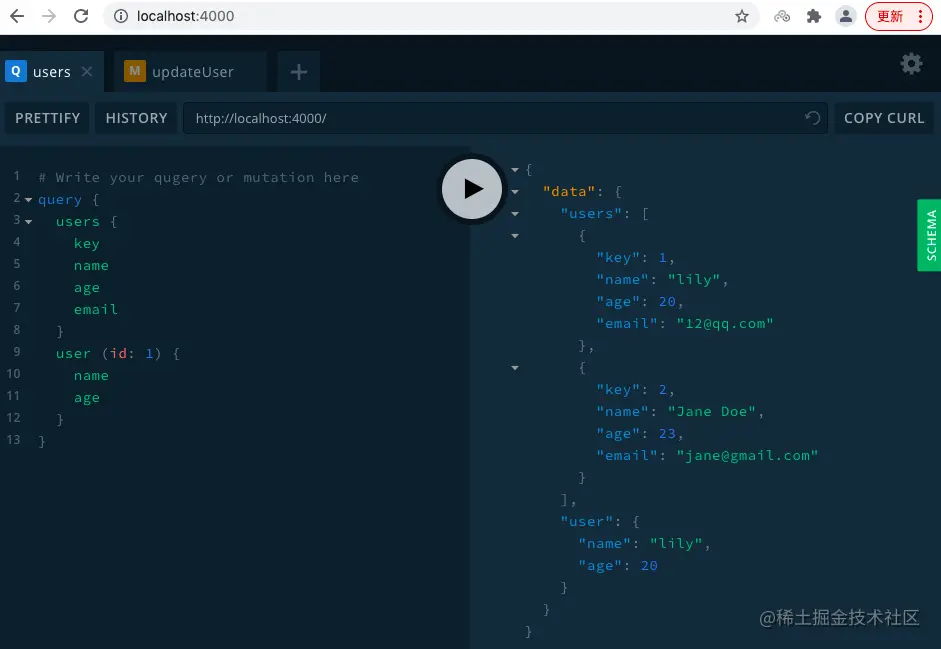This screenshot has width=941, height=649.
Task: Click the PRETTIFY button
Action: click(47, 118)
